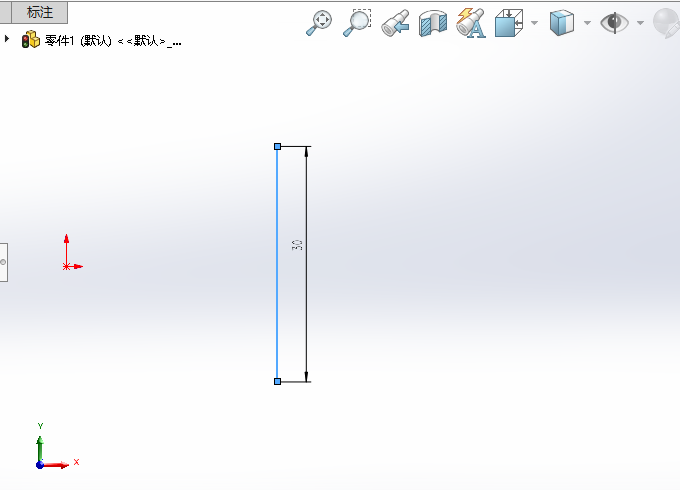Toggle the Hide/Show Items eye icon
This screenshot has width=680, height=490.
[x=614, y=23]
